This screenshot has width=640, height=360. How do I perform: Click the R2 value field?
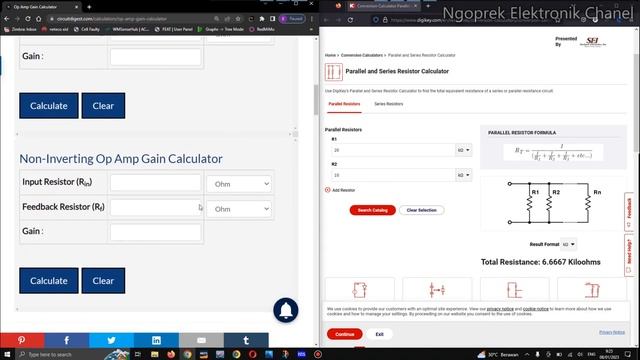393,175
